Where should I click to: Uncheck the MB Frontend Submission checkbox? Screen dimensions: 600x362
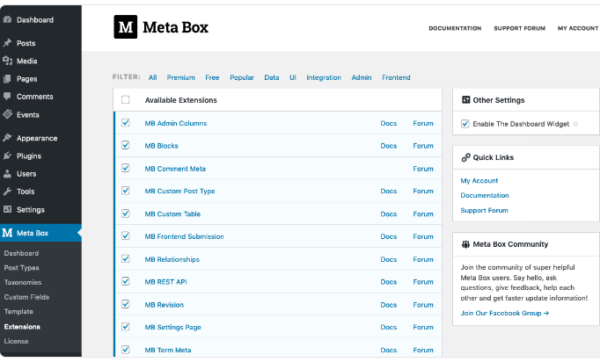click(126, 236)
